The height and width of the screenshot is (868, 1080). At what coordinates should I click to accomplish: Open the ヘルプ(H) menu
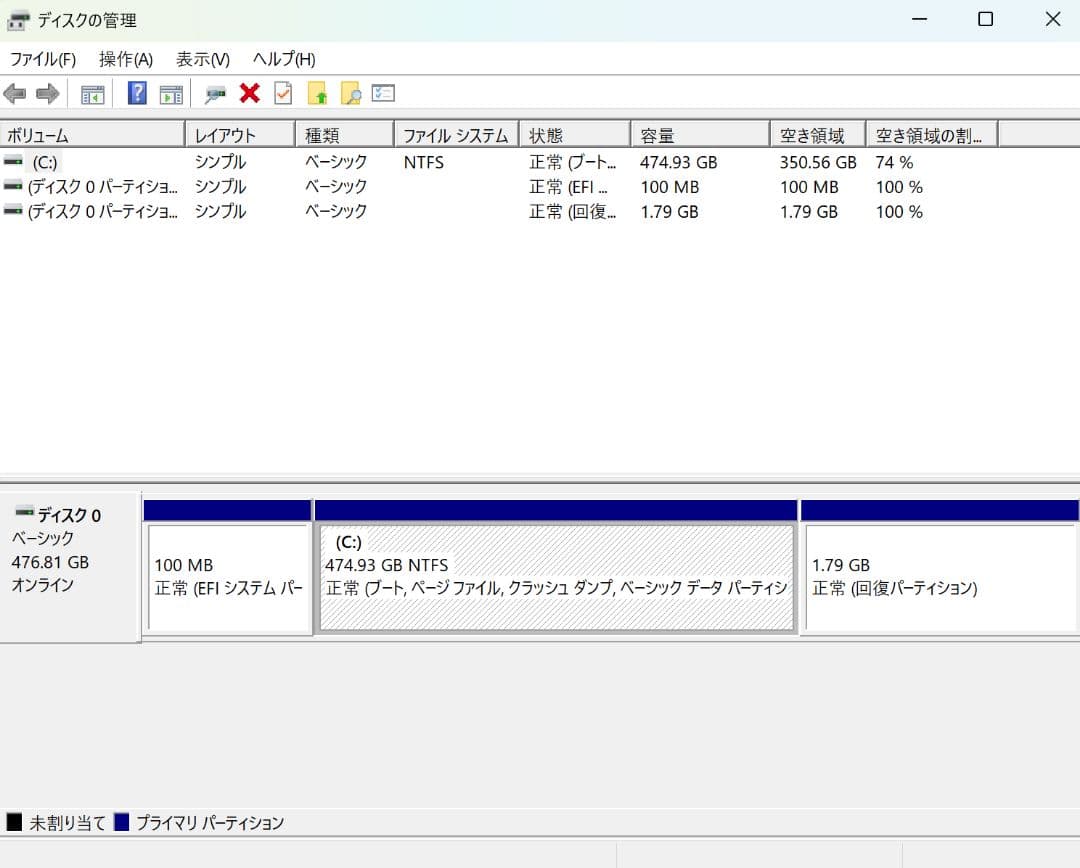pos(284,59)
